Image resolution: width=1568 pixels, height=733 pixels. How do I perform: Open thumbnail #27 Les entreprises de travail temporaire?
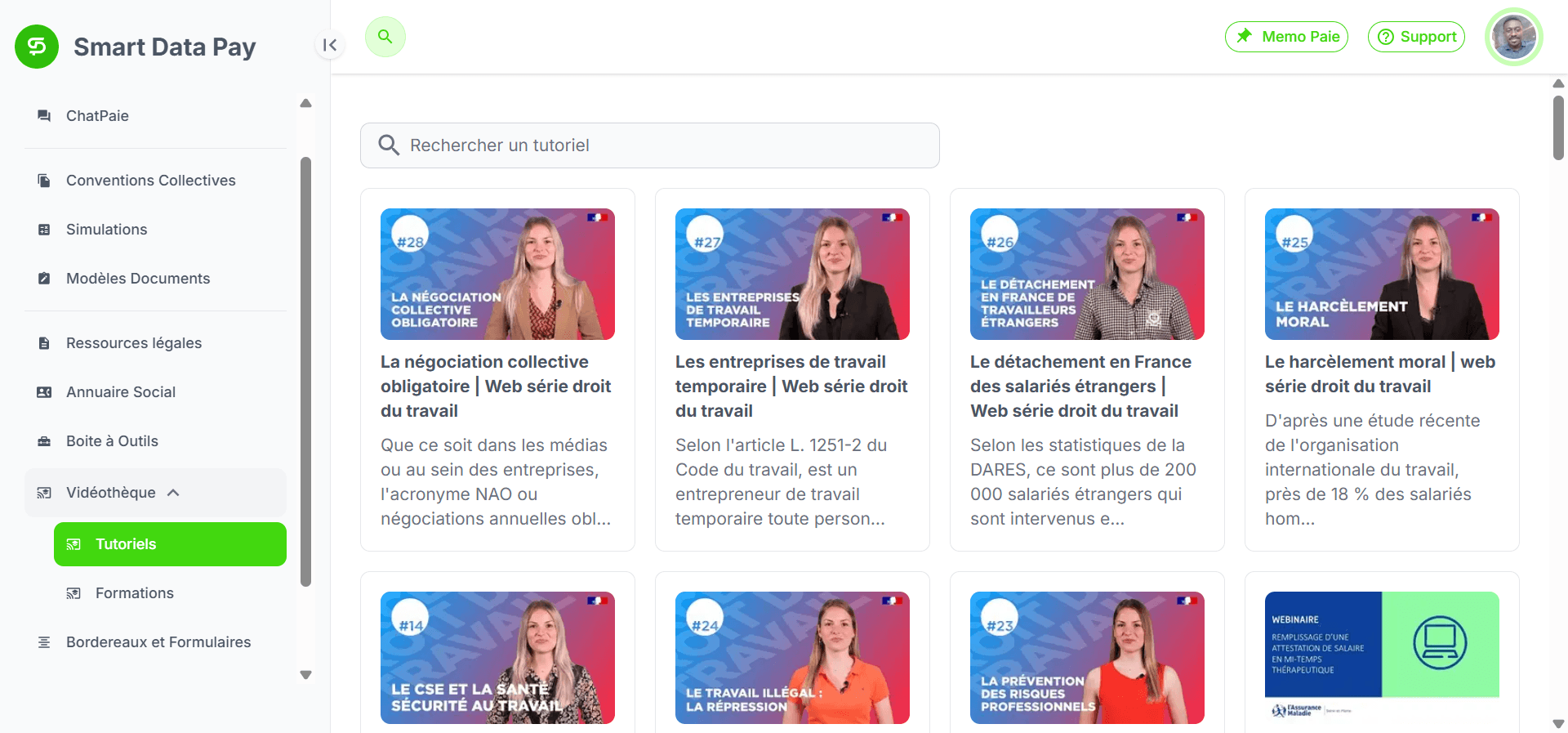point(792,274)
